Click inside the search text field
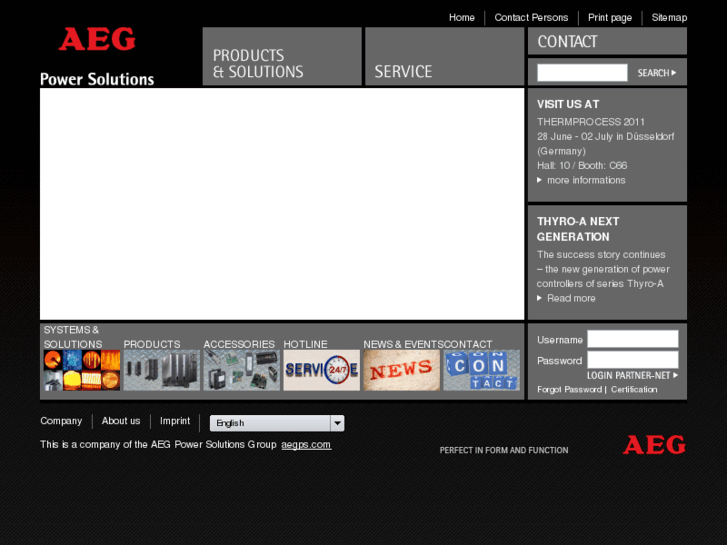727x545 pixels. click(x=582, y=73)
